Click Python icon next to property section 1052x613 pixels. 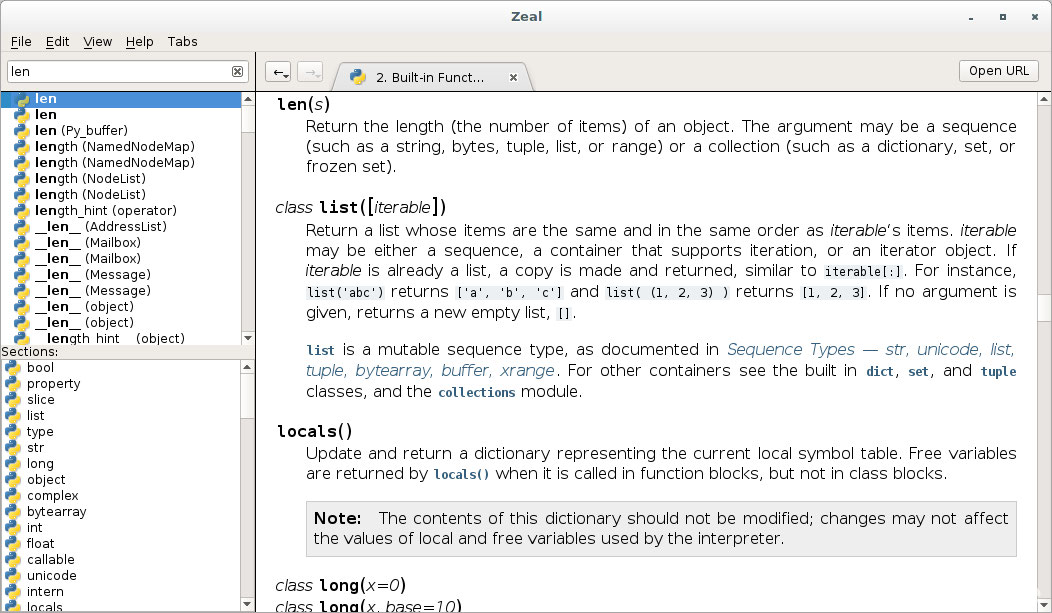click(13, 384)
